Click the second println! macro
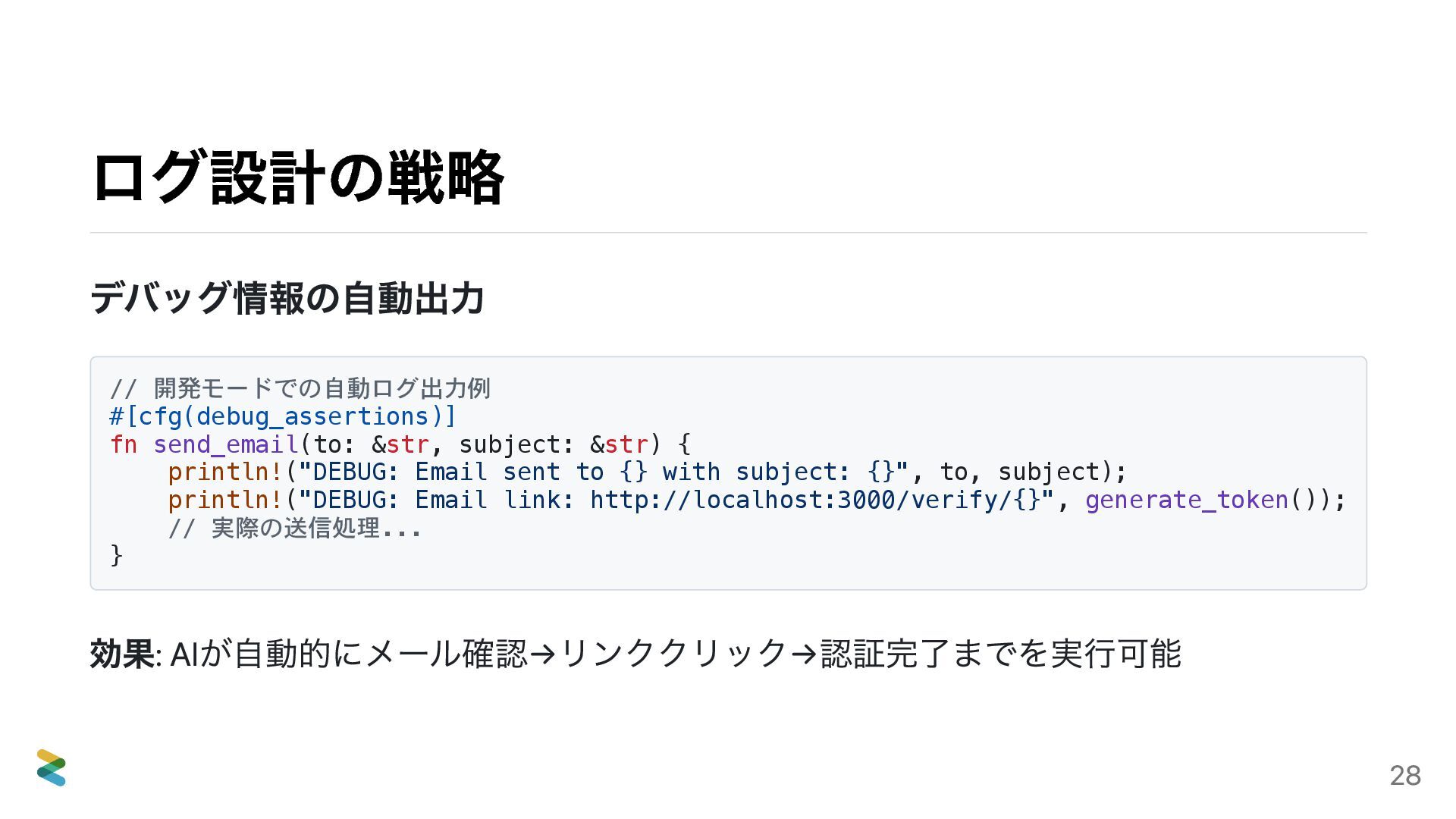Image resolution: width=1456 pixels, height=819 pixels. click(x=225, y=500)
